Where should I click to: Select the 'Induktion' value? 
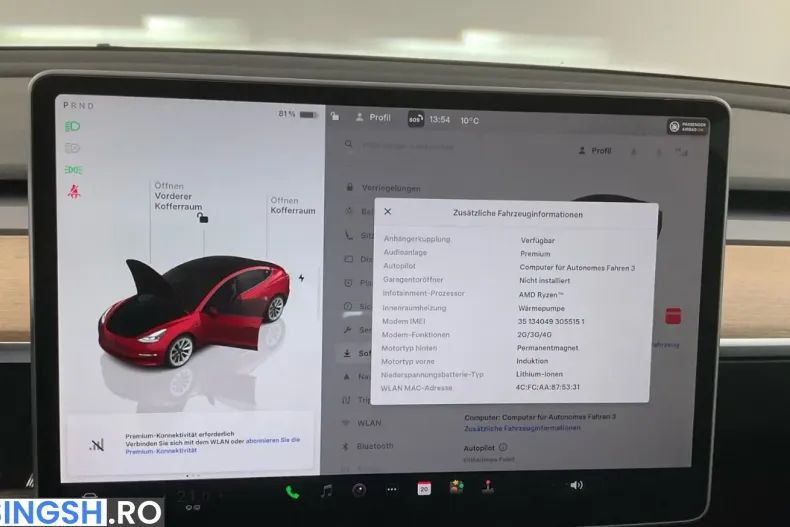pos(532,361)
